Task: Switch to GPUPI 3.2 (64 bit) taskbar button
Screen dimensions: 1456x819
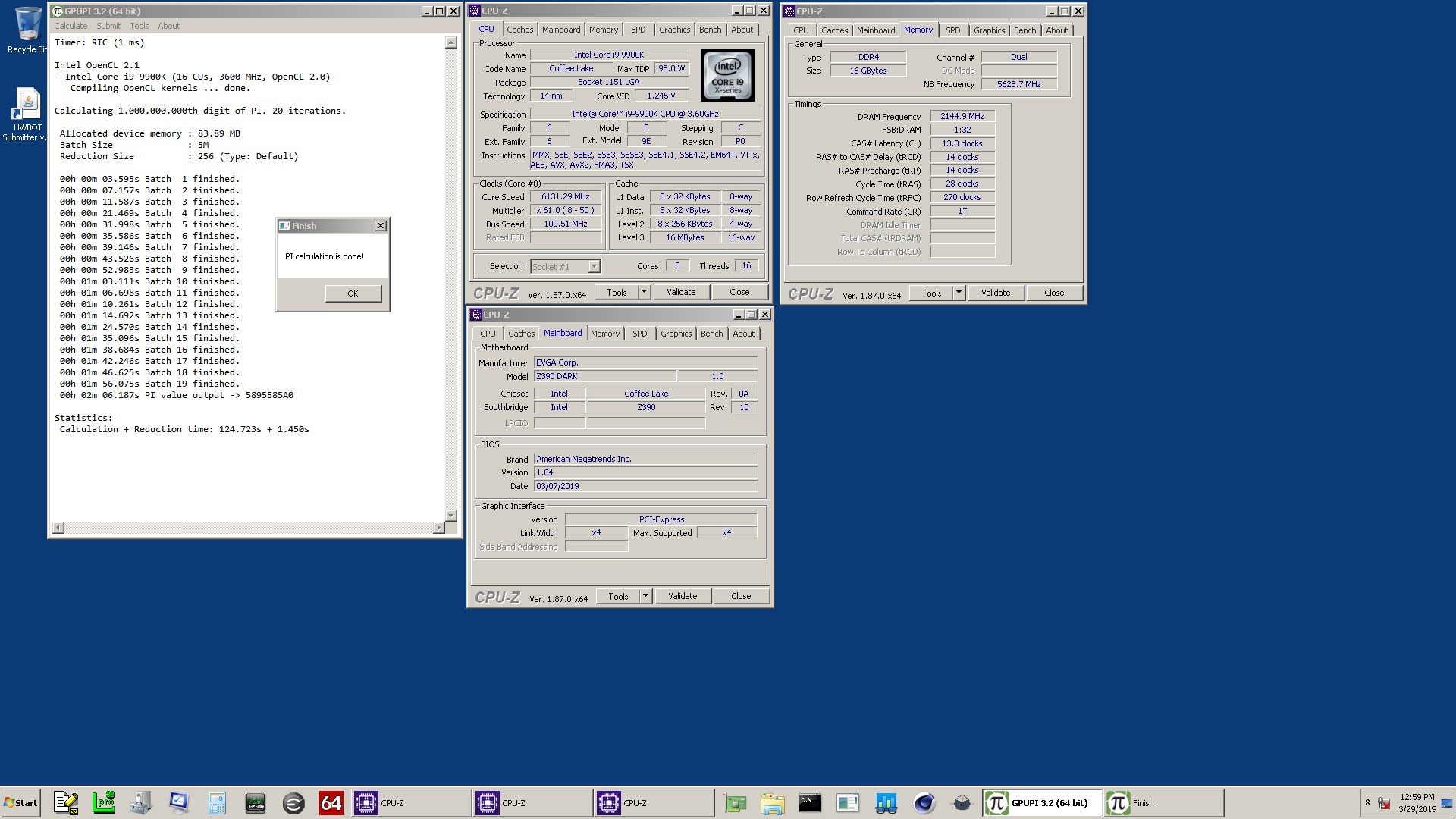Action: pos(1042,803)
